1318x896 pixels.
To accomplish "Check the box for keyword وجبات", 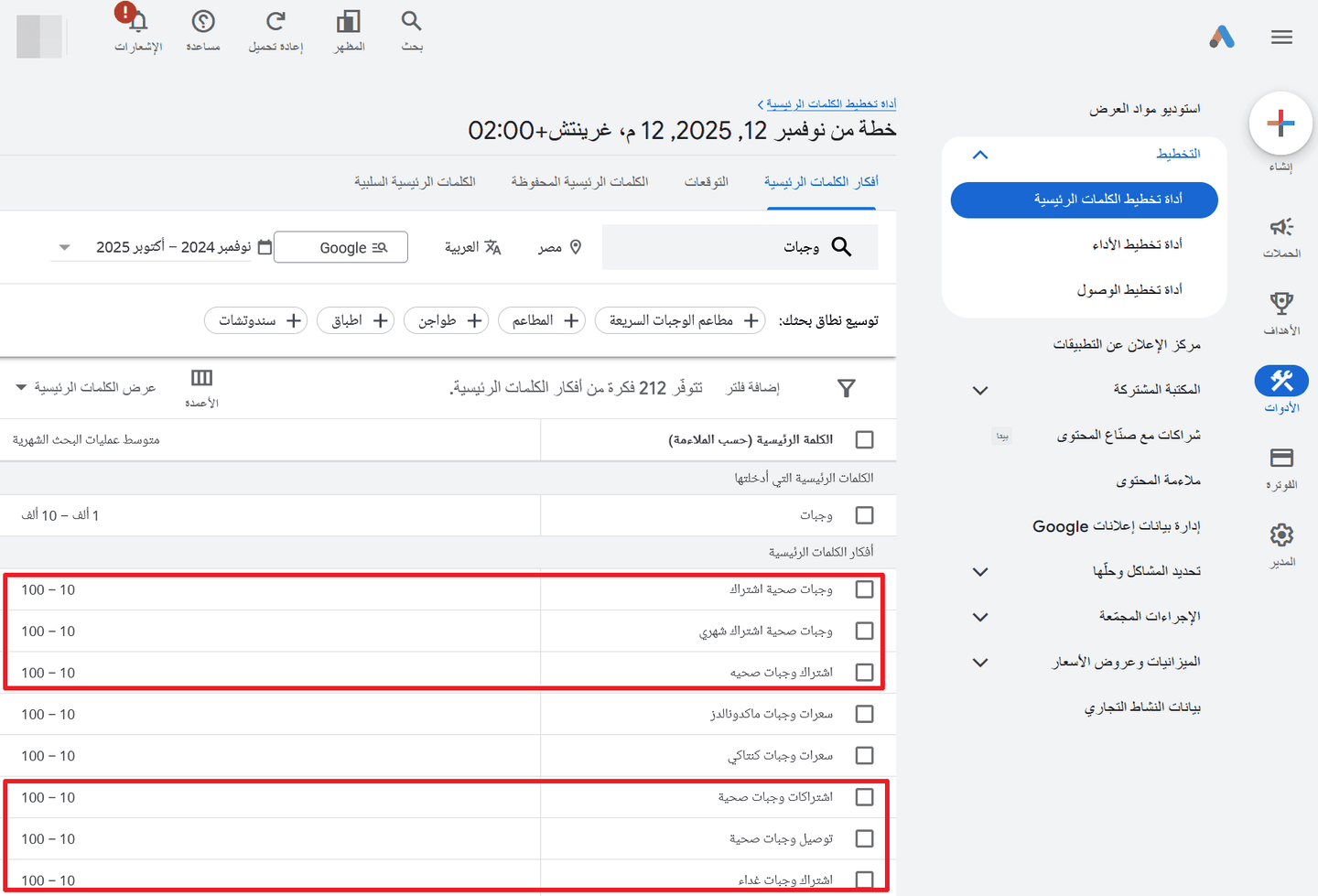I will (864, 515).
